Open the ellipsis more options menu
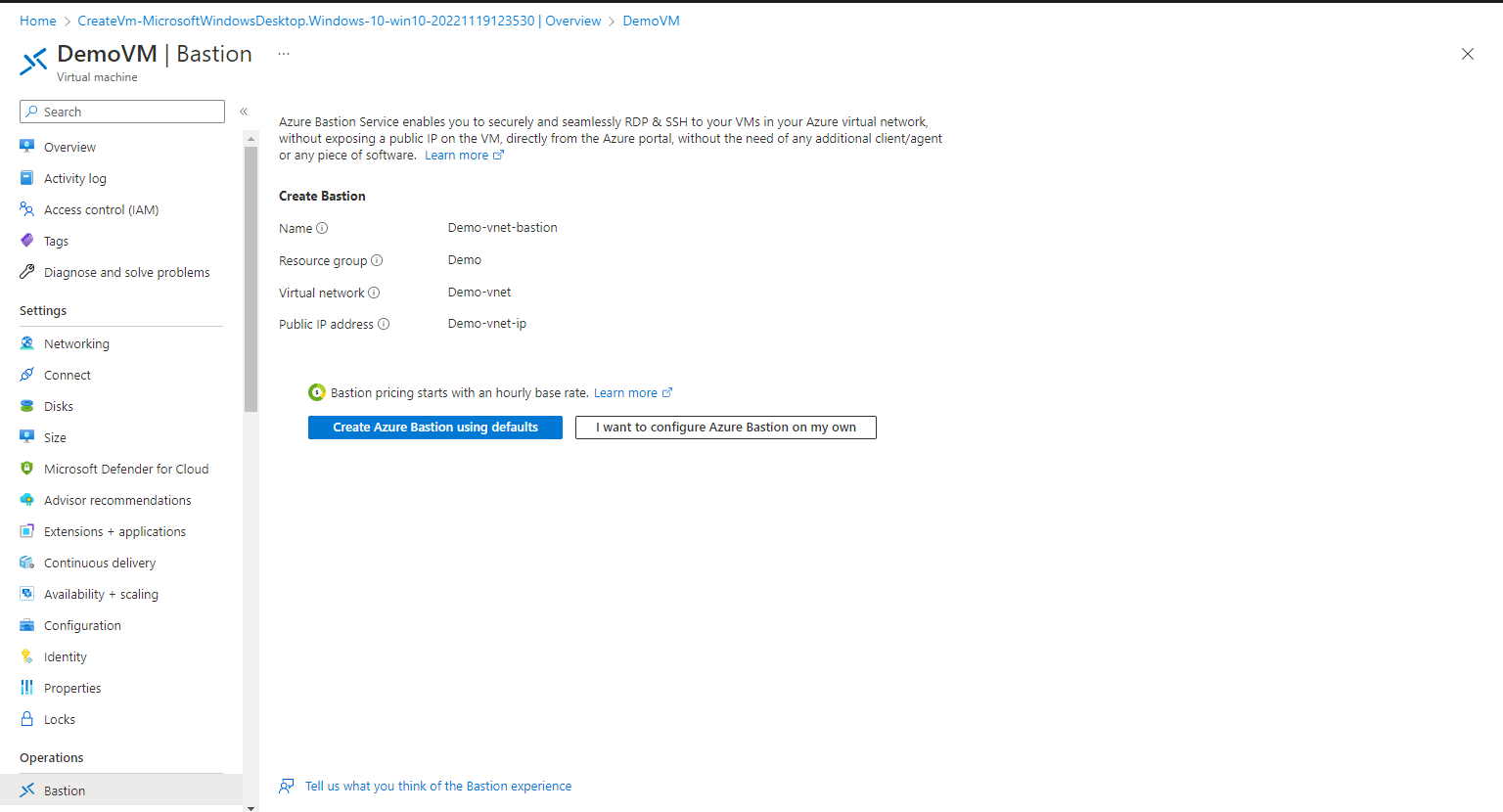1503x812 pixels. tap(284, 54)
